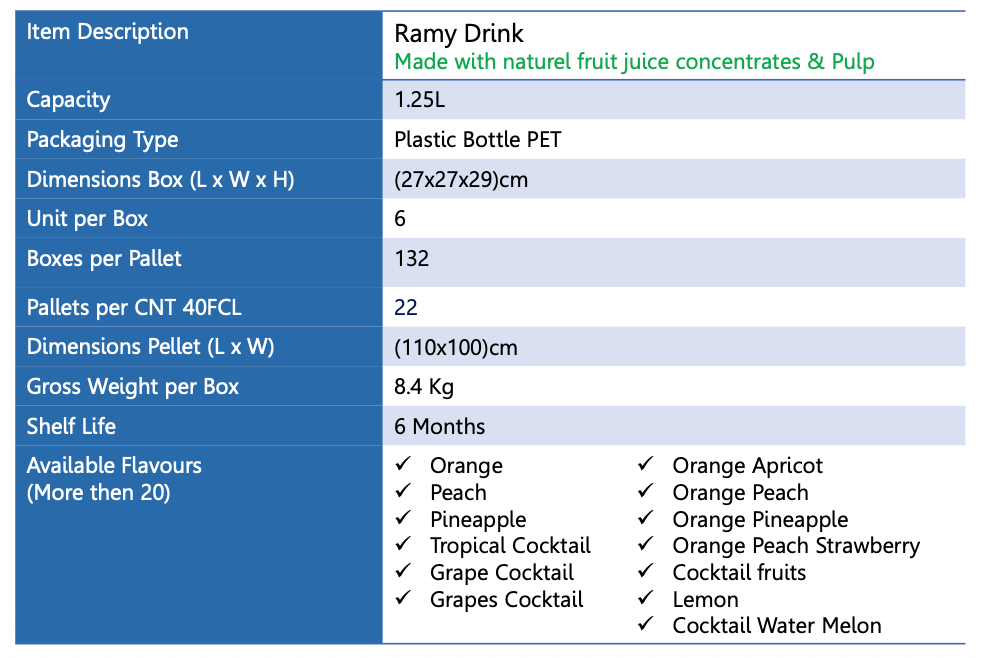Click the tick mark beside Grapes Cocktail

tap(403, 599)
